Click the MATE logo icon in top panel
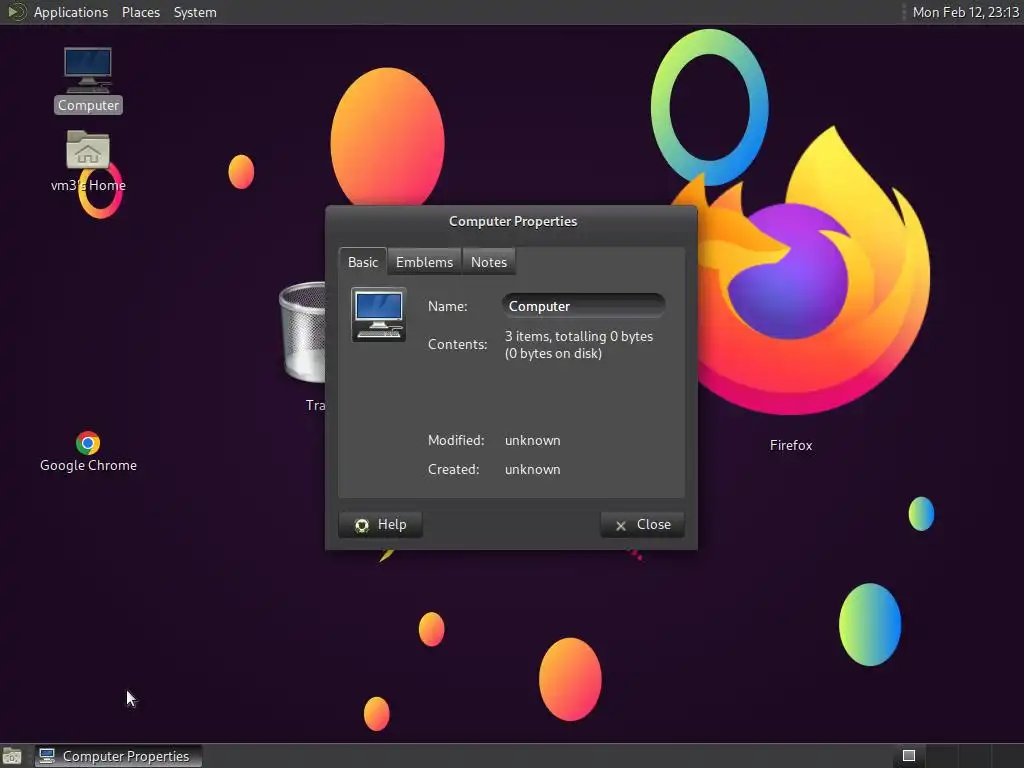This screenshot has width=1024, height=768. tap(16, 12)
